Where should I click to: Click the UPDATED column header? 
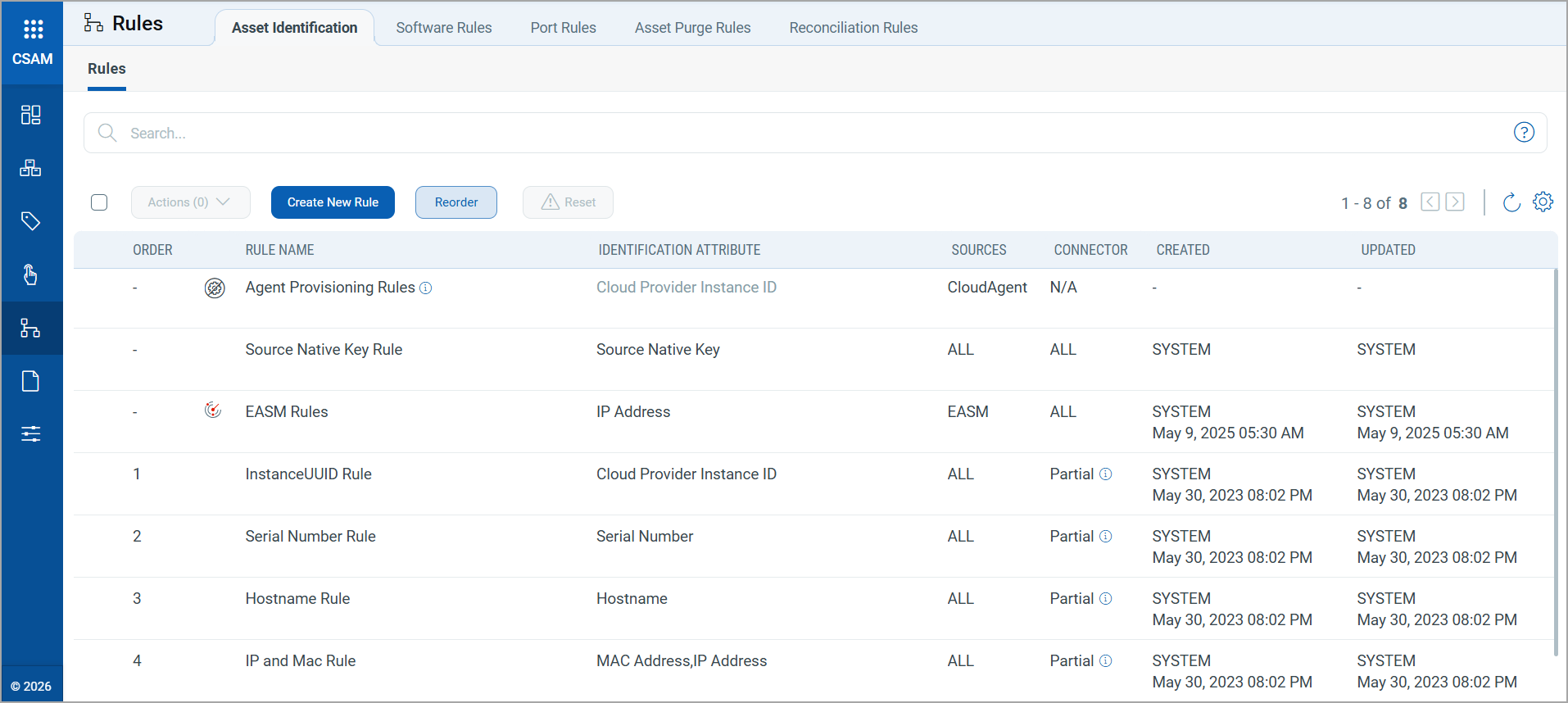1388,250
